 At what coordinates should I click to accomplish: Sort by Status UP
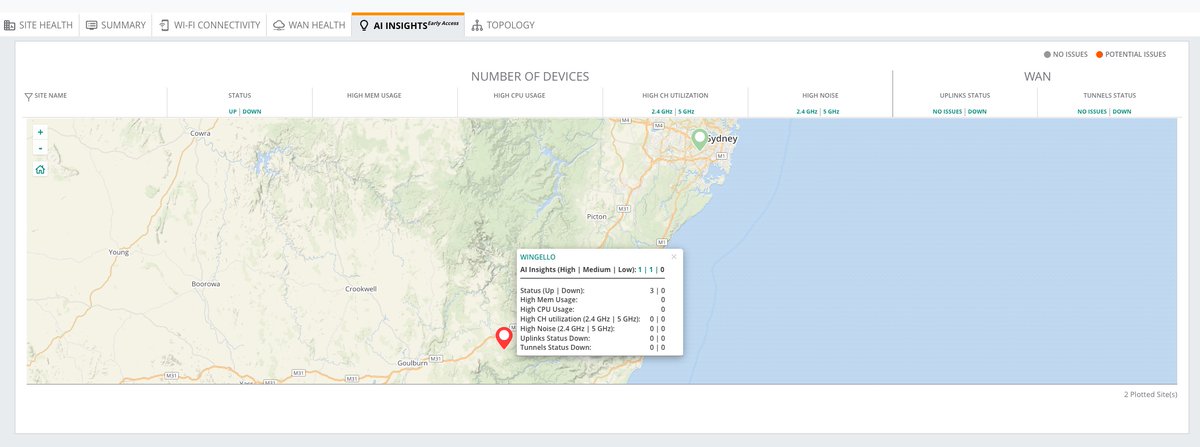tap(232, 111)
